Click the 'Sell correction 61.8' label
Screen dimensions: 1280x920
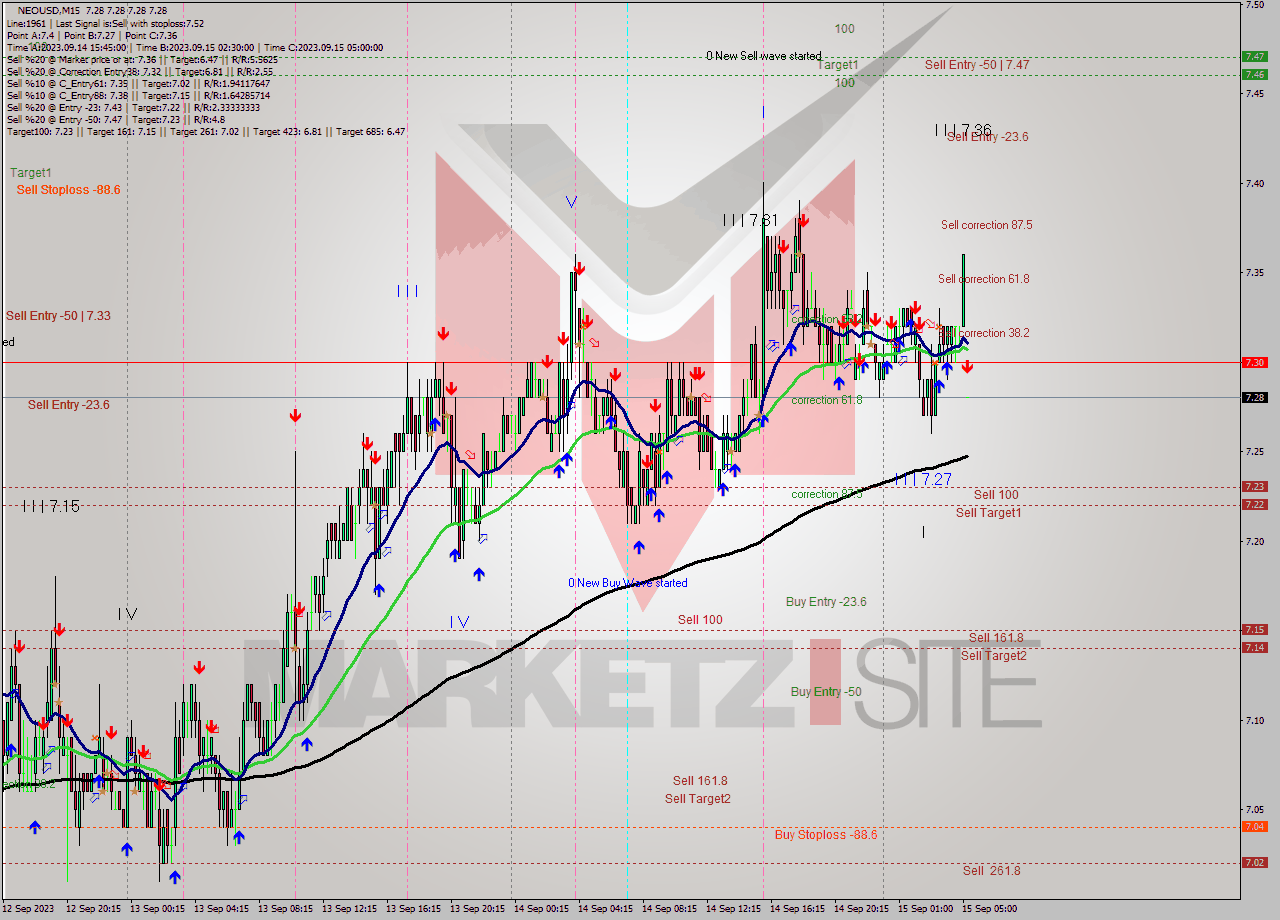(983, 279)
